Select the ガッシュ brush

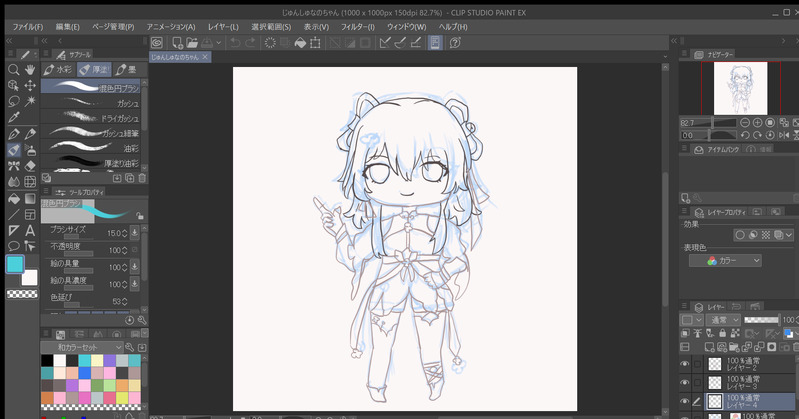coord(91,103)
